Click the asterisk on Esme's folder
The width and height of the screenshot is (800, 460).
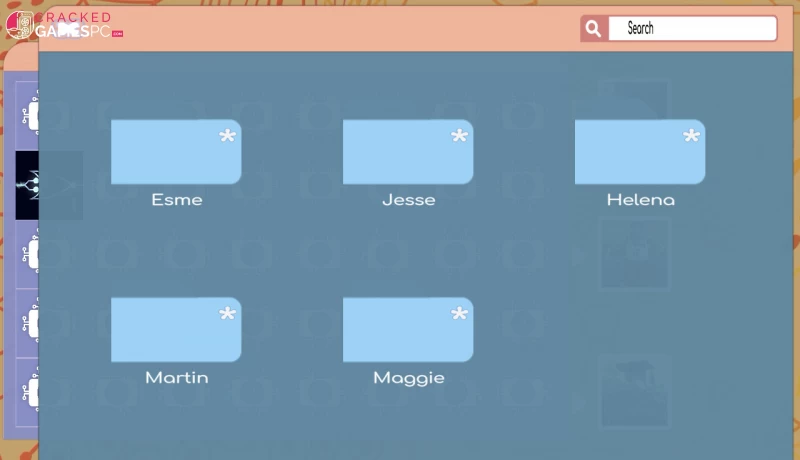[228, 137]
